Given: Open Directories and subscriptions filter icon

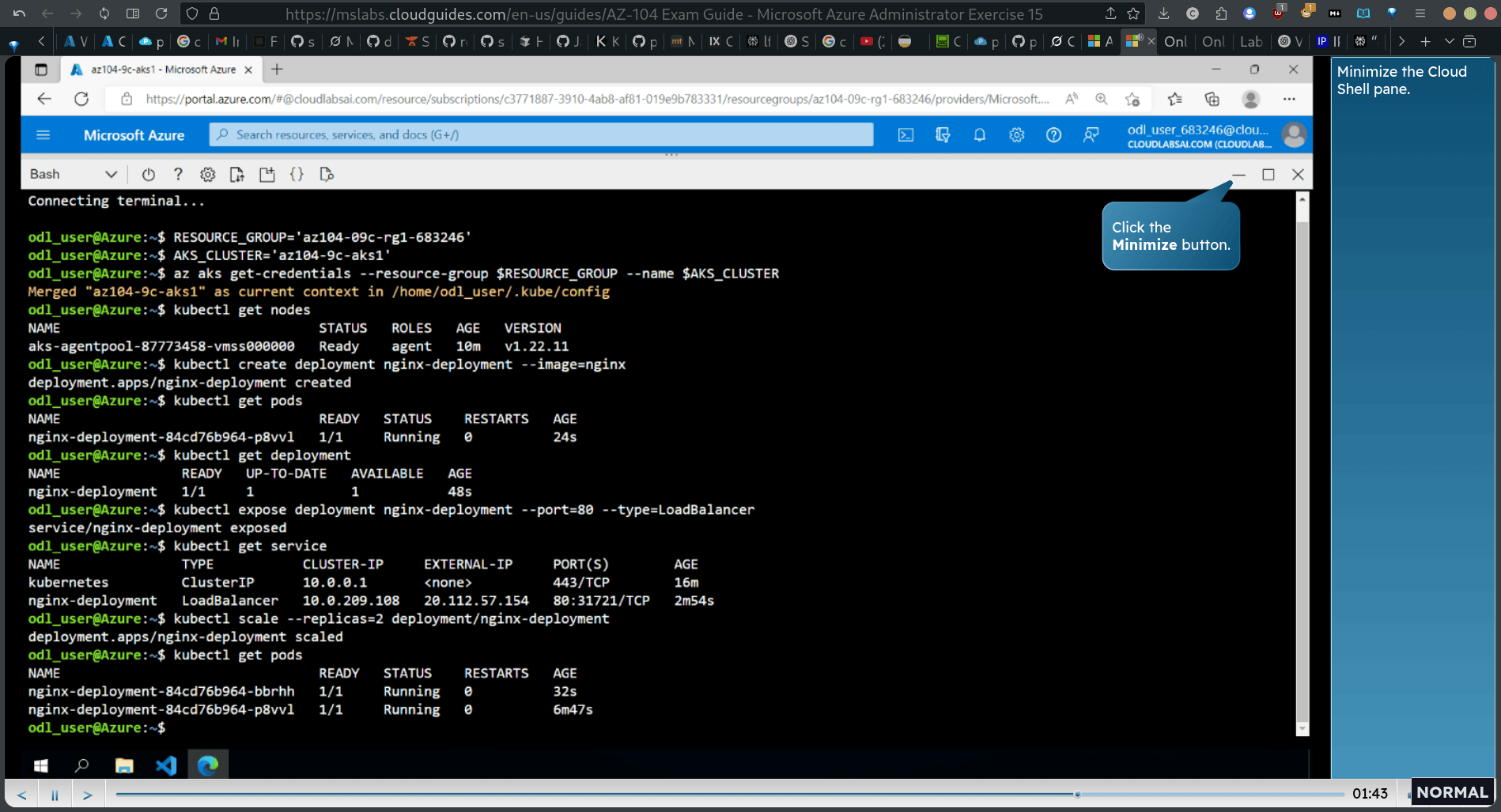Looking at the screenshot, I should coord(943,135).
